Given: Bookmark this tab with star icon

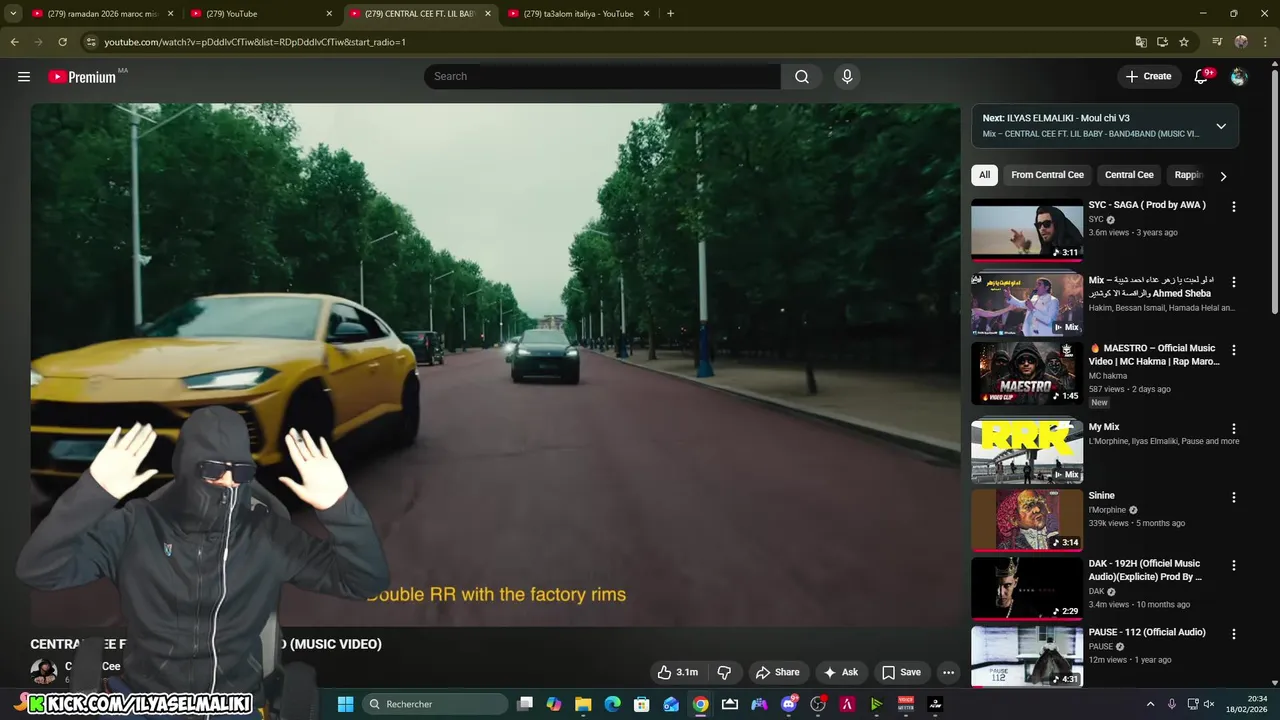Looking at the screenshot, I should click(1184, 42).
